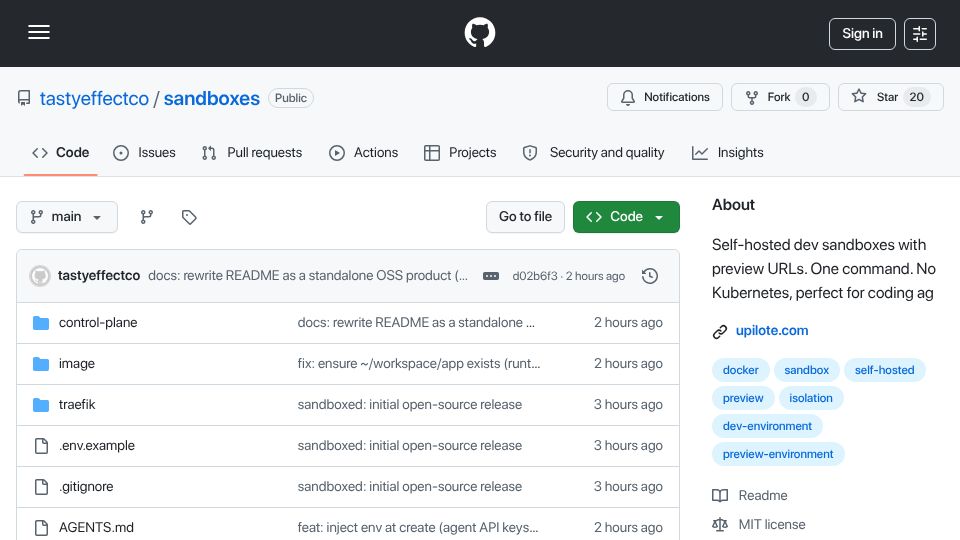
Task: Open the hamburger navigation menu
Action: click(39, 32)
